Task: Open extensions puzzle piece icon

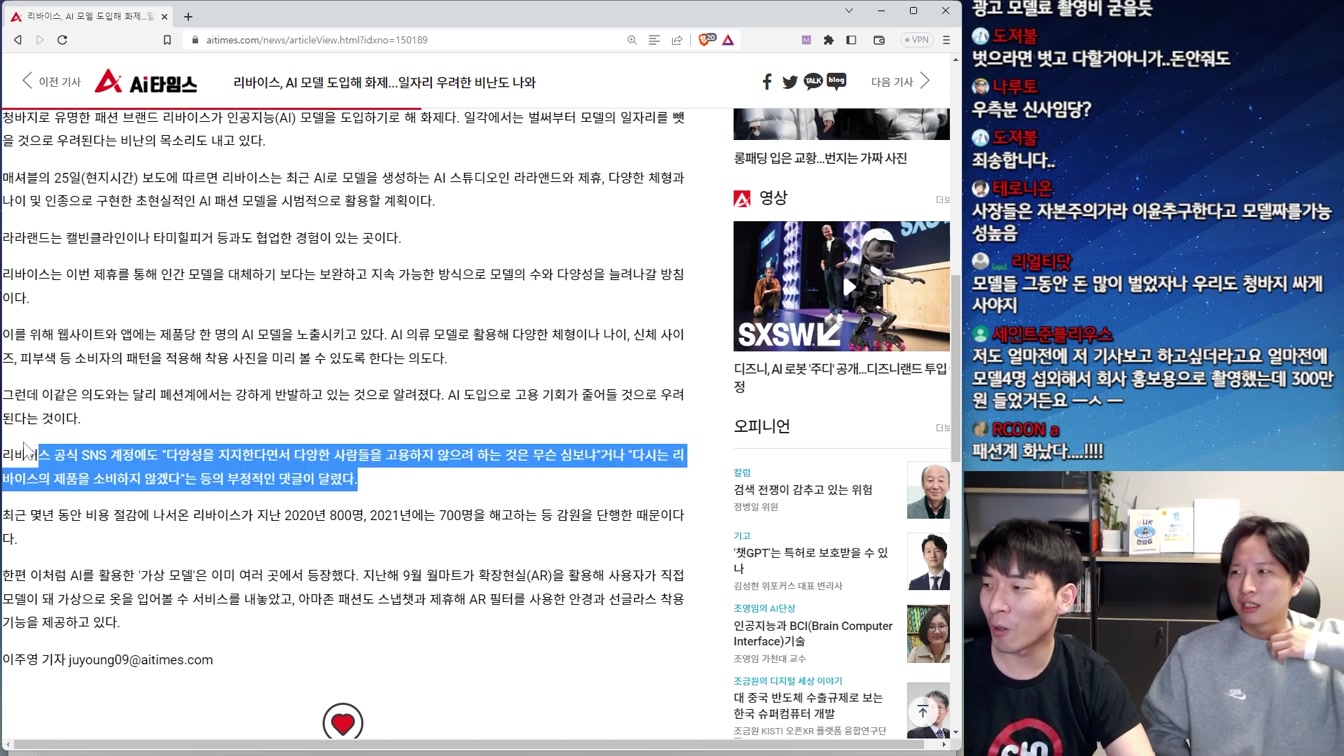Action: [828, 40]
